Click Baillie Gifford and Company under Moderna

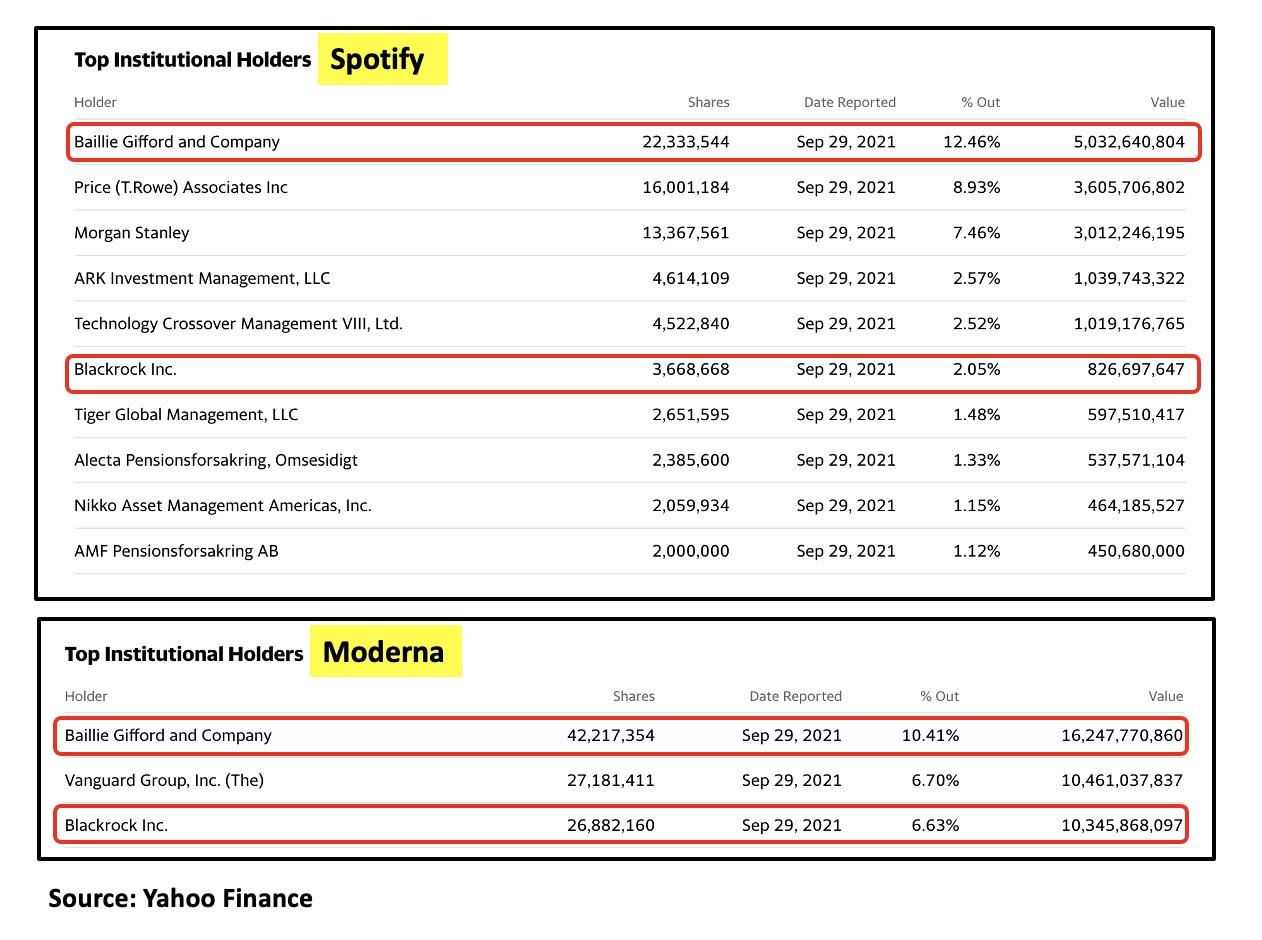tap(168, 735)
